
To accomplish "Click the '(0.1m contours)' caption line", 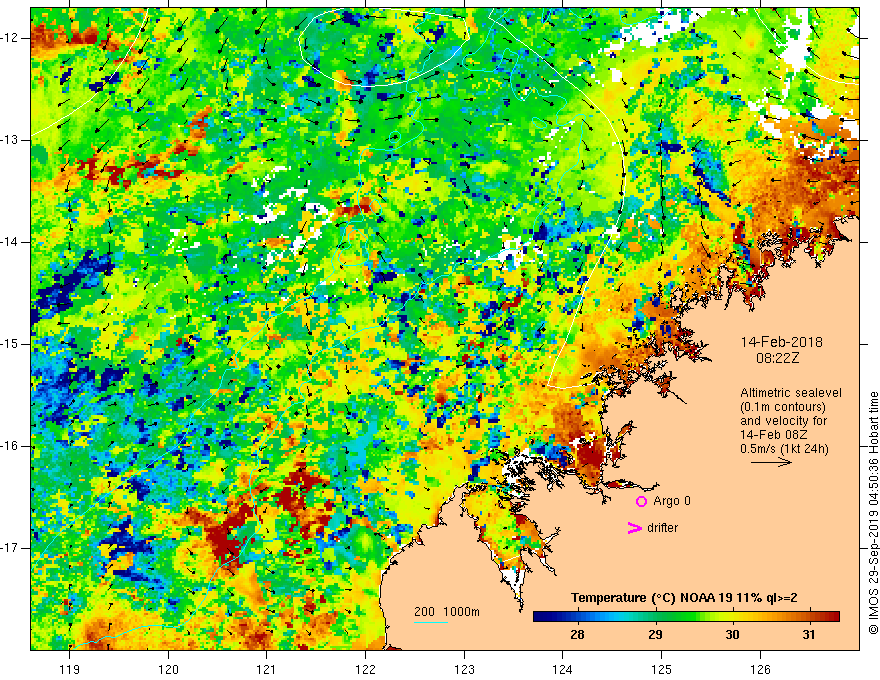I will [783, 407].
